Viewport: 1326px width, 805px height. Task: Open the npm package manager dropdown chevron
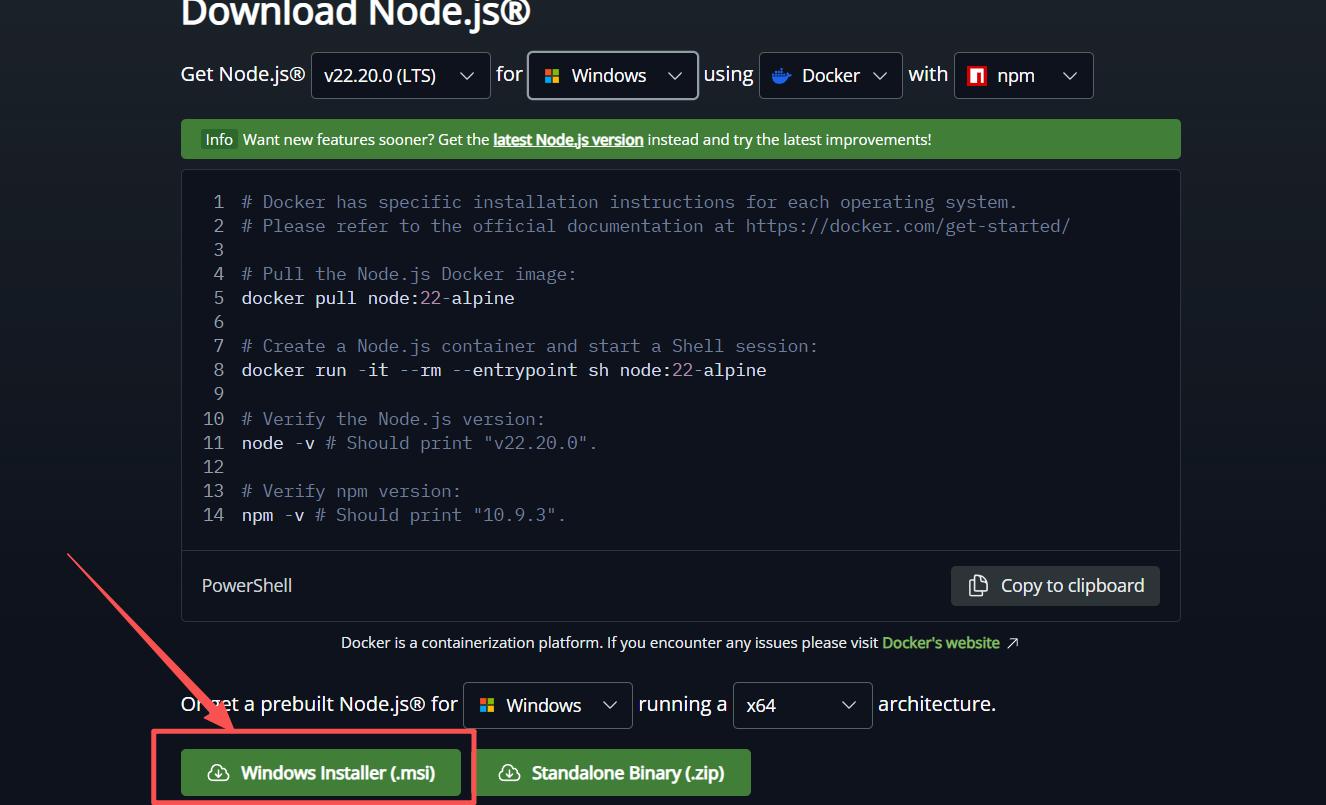[1069, 76]
